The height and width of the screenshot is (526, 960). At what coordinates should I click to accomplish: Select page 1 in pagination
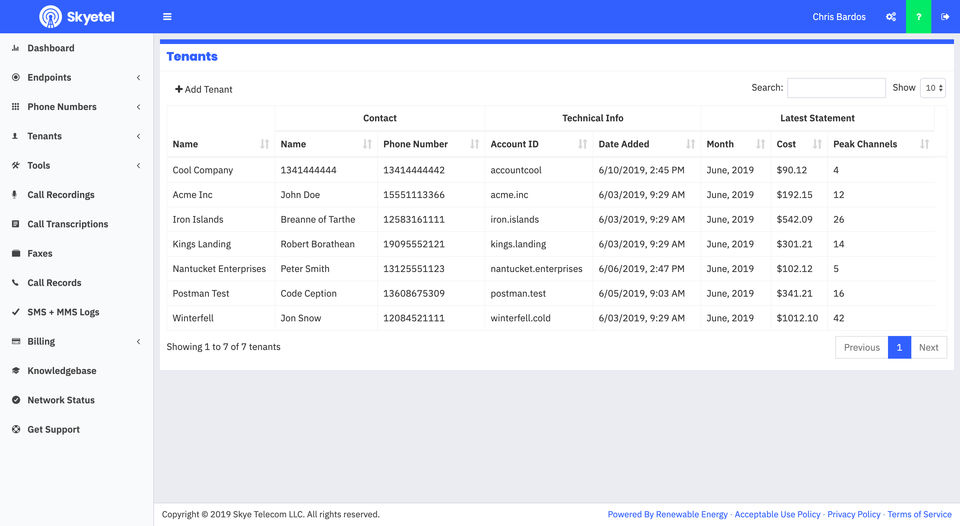point(899,347)
